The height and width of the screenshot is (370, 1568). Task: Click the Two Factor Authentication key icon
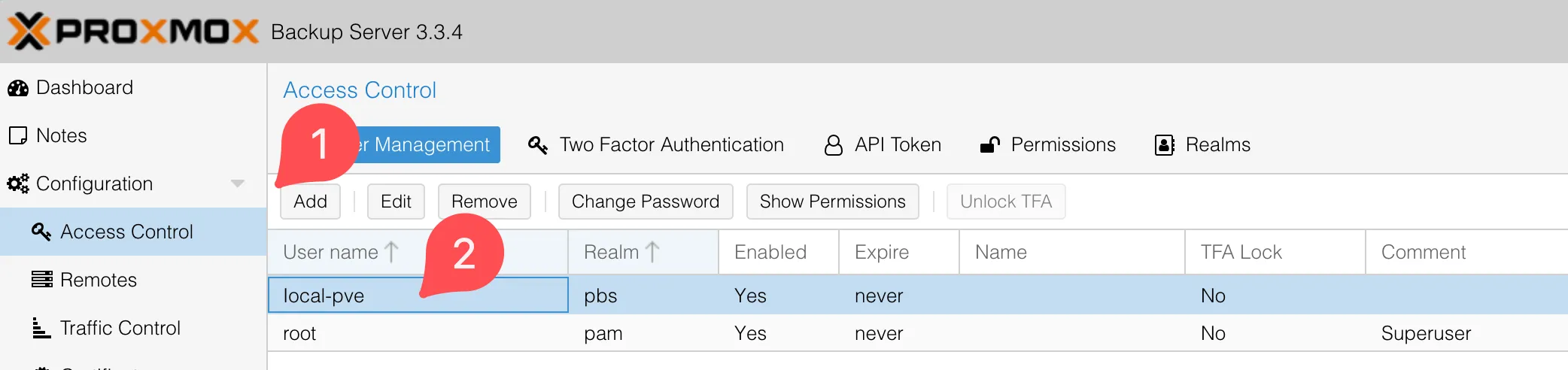(538, 145)
